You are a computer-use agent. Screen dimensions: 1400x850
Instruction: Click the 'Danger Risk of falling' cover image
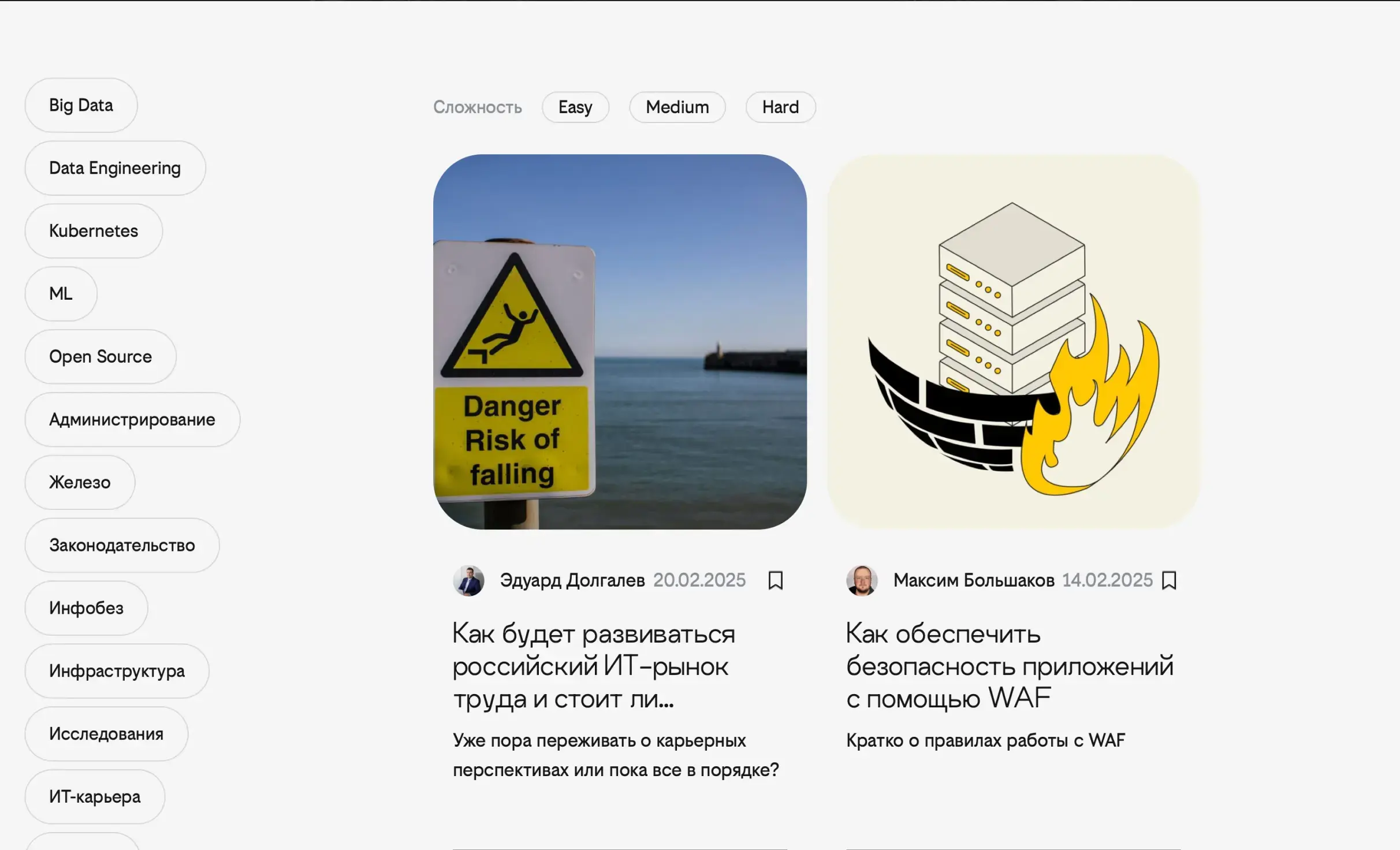tap(621, 346)
